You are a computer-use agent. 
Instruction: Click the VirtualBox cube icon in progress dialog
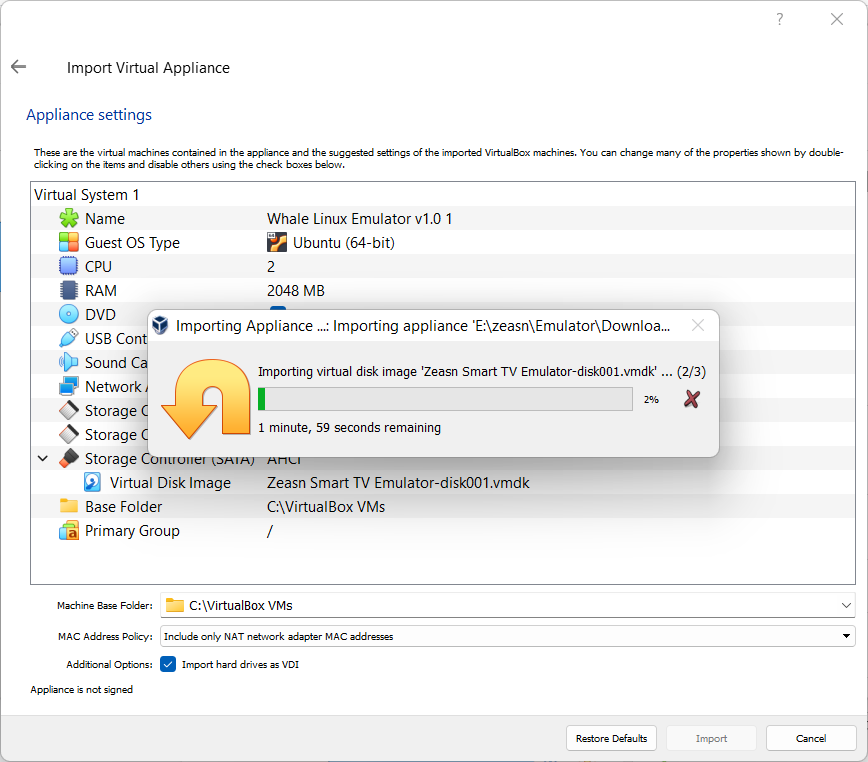[160, 325]
